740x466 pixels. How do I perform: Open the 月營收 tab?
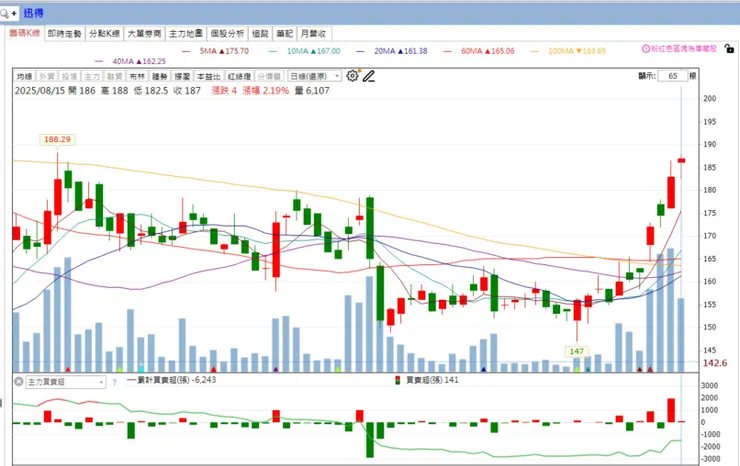tap(313, 34)
